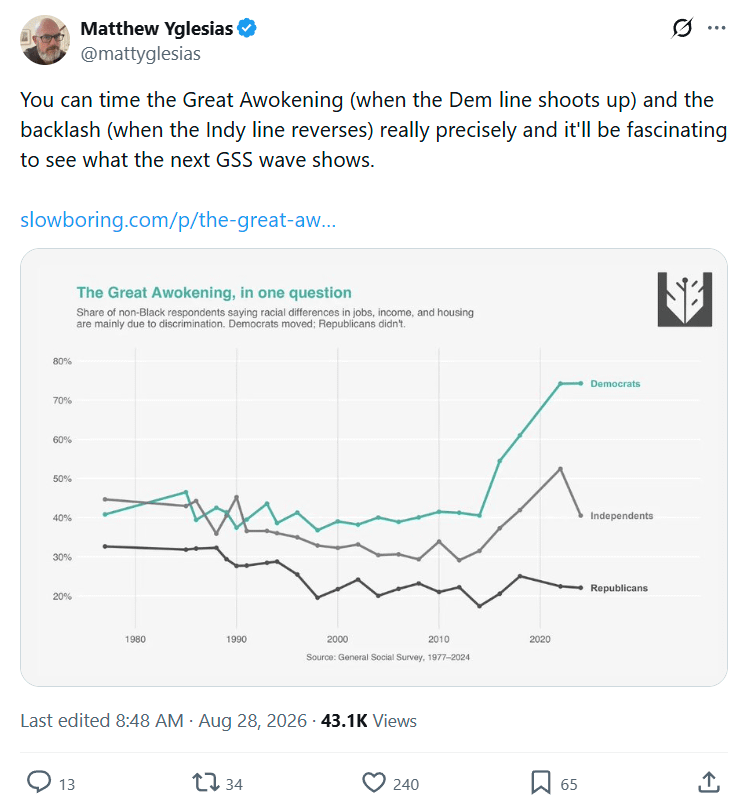Like the post with heart icon
748x807 pixels.
tap(374, 782)
